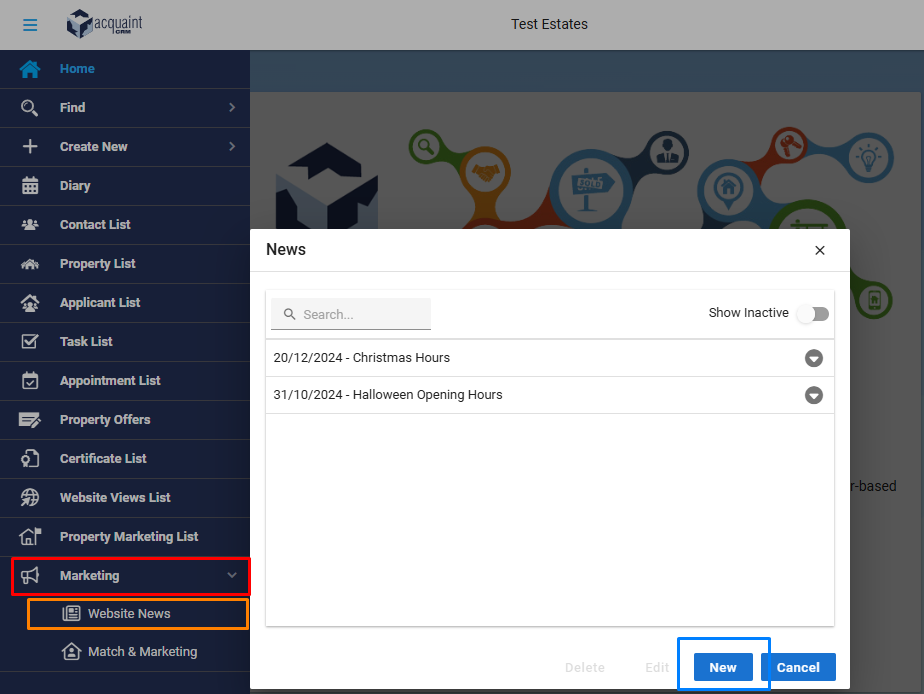Image resolution: width=924 pixels, height=694 pixels.
Task: Click the New button
Action: click(x=723, y=667)
